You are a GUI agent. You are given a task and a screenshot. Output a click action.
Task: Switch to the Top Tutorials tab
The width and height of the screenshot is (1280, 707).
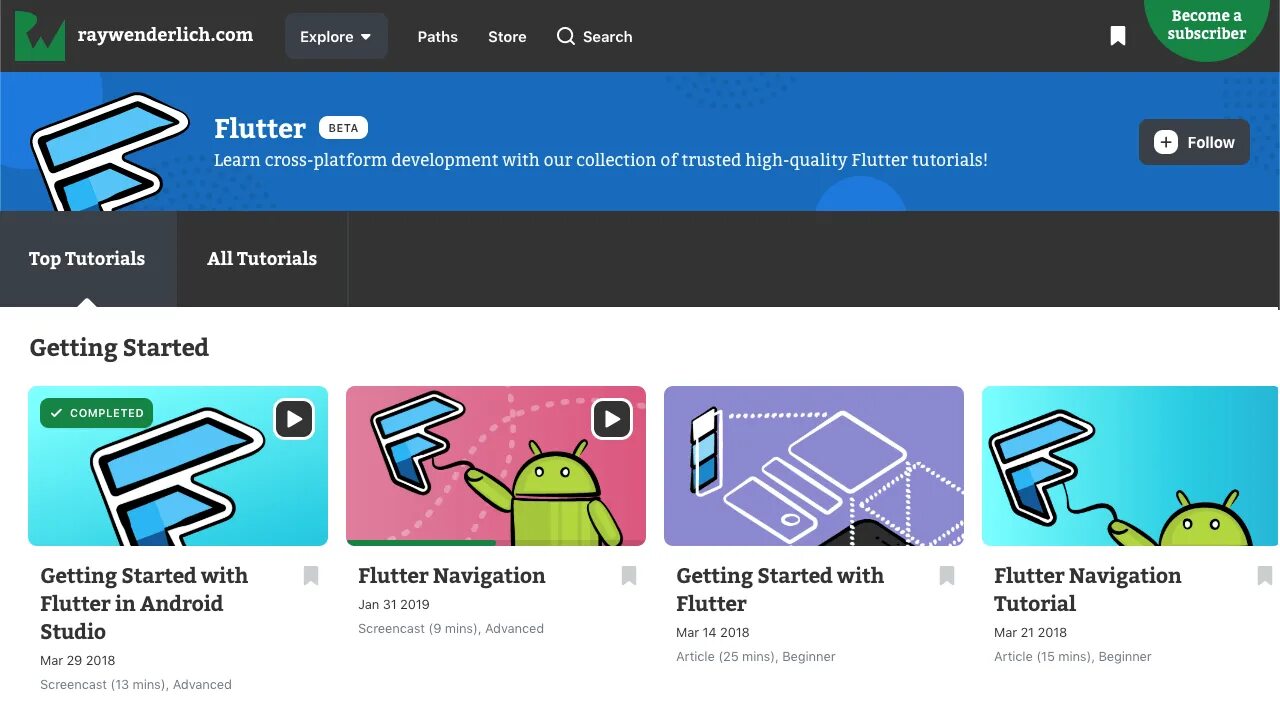tap(87, 259)
